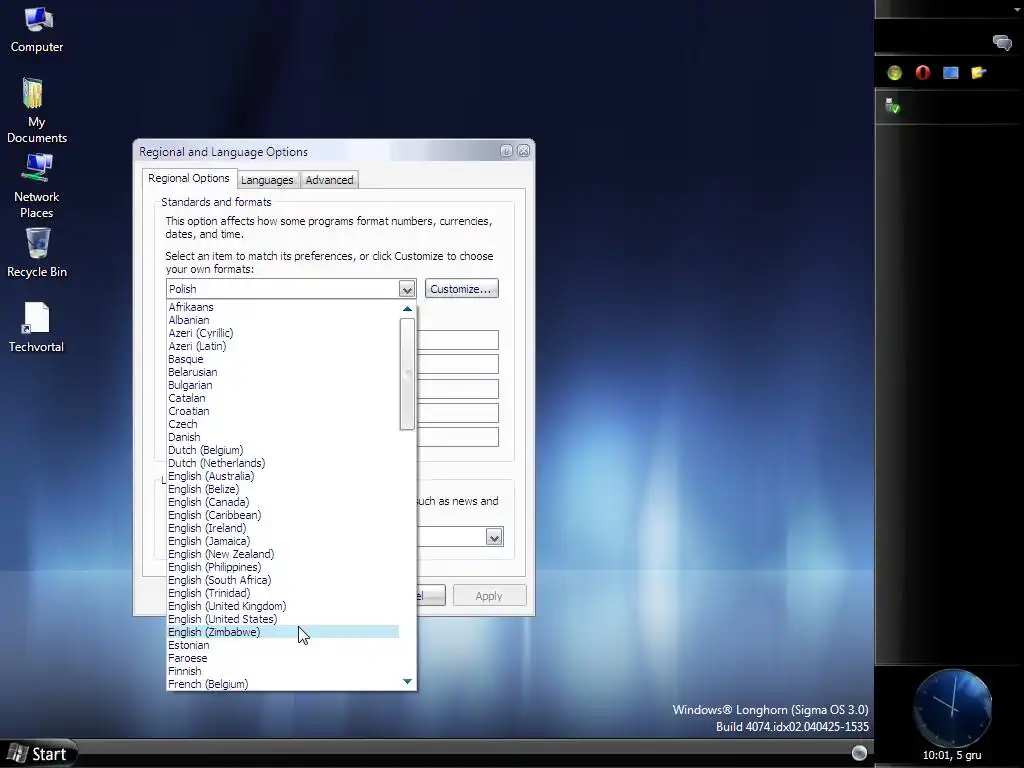The width and height of the screenshot is (1024, 768).
Task: Select Belarusian in the list
Action: [283, 372]
